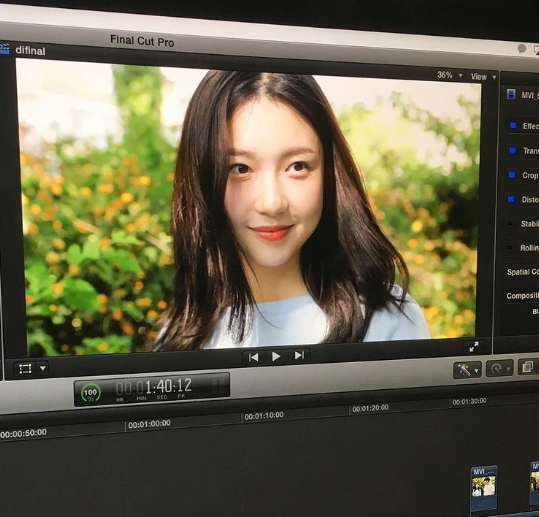Viewport: 539px width, 517px height.
Task: Play the clip in the viewer
Action: pos(276,356)
